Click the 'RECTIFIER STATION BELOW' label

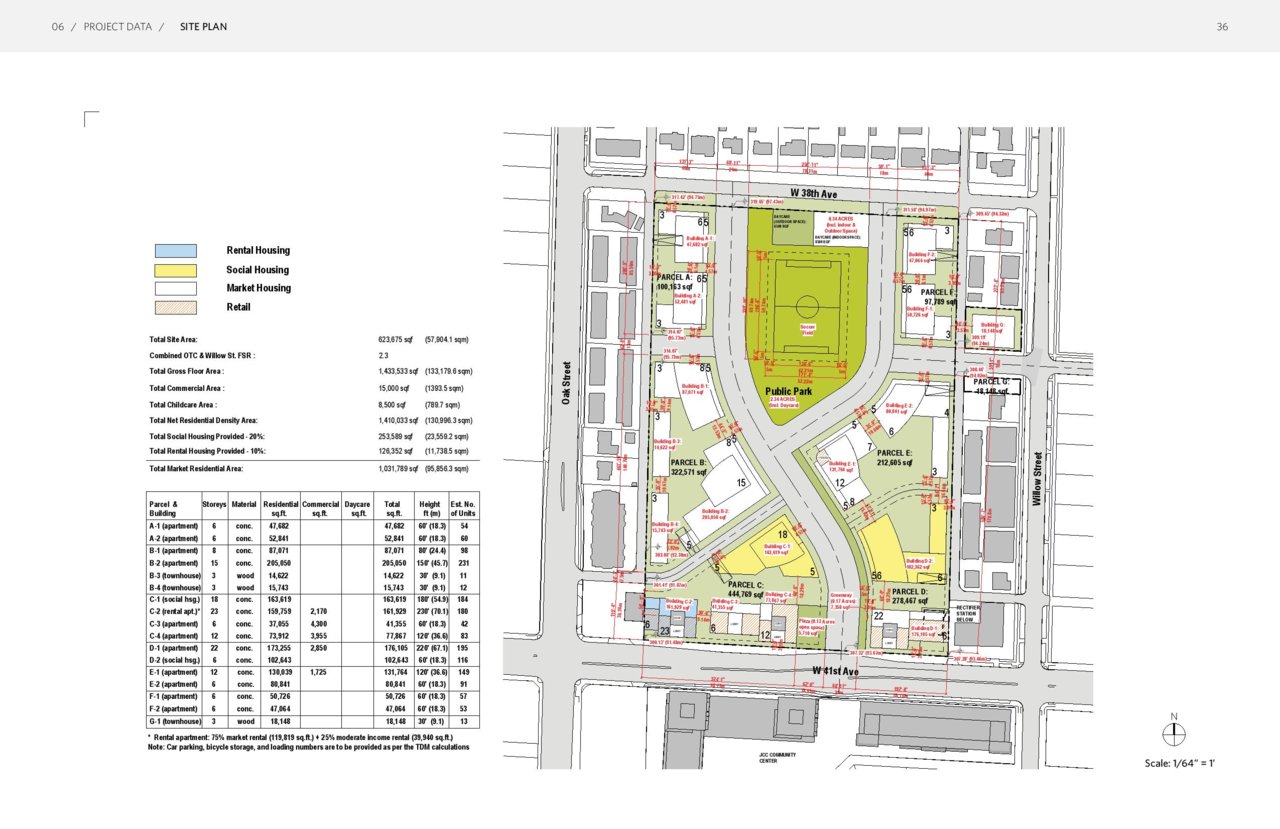coord(970,613)
